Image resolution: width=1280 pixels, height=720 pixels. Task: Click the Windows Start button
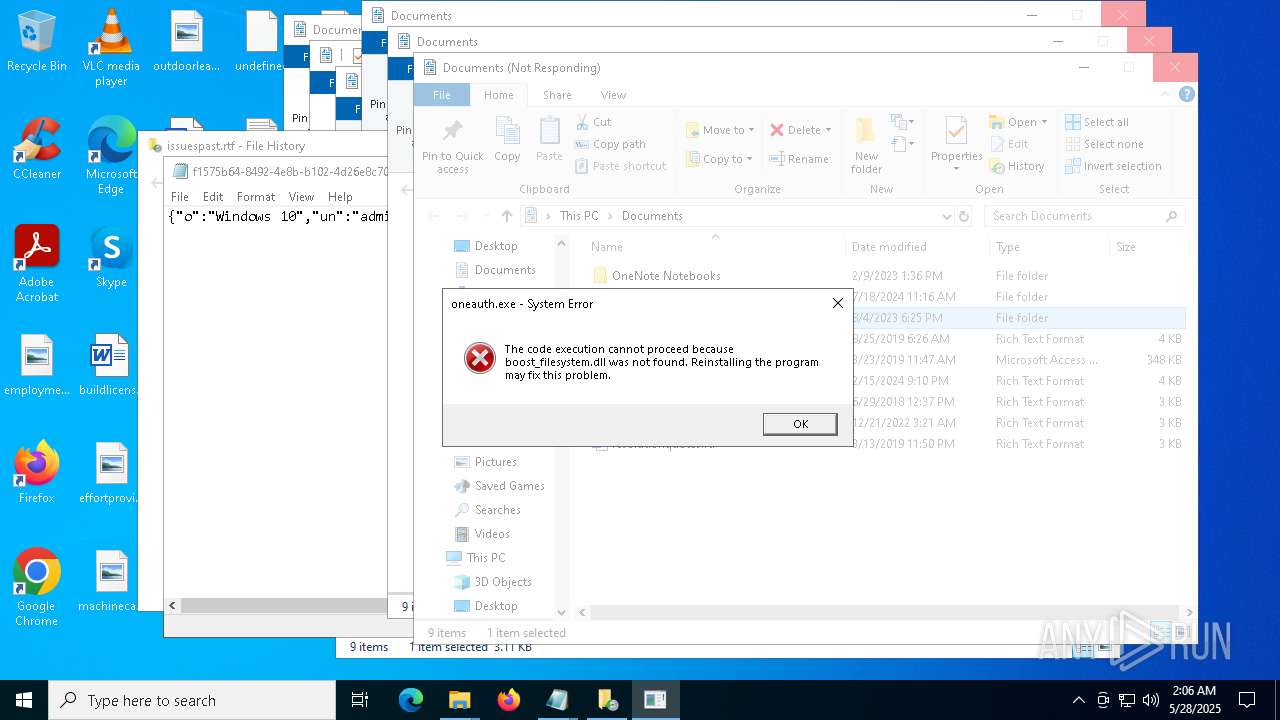click(x=24, y=700)
